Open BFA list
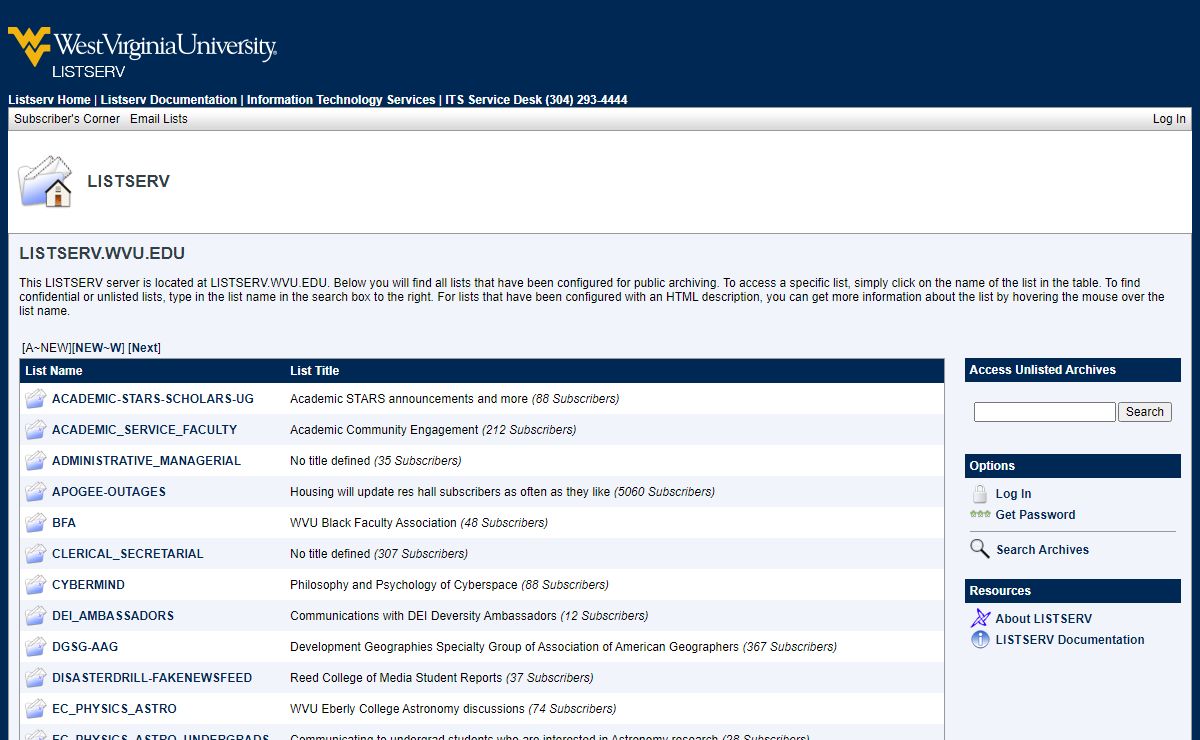The width and height of the screenshot is (1200, 740). pos(64,523)
